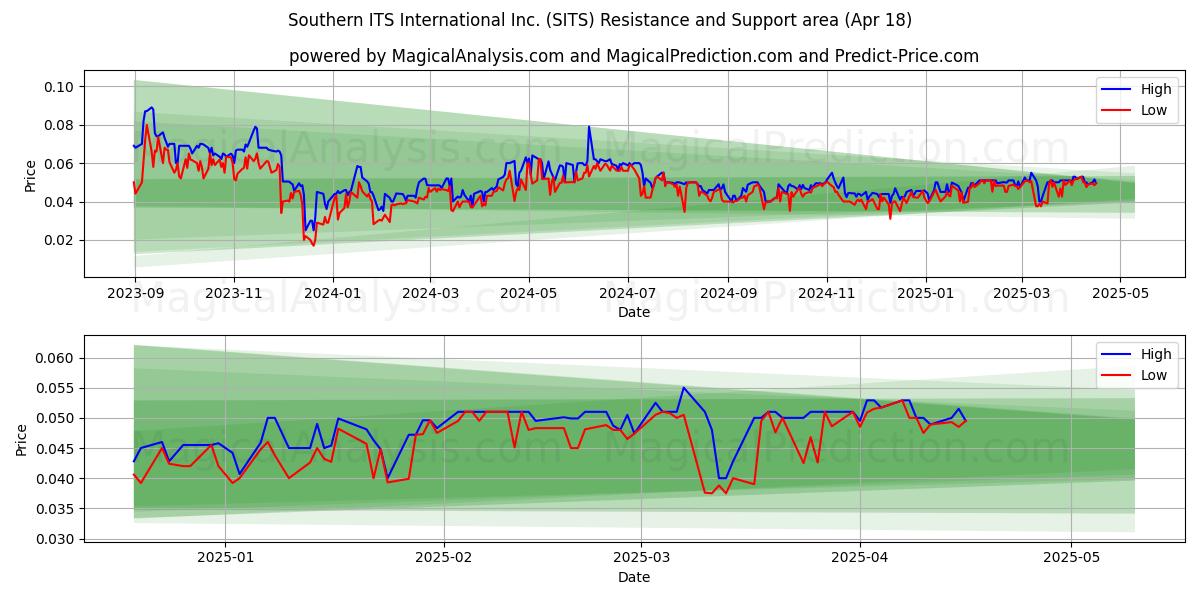Click the 2024-09 tick label
The image size is (1200, 600).
coord(727,293)
